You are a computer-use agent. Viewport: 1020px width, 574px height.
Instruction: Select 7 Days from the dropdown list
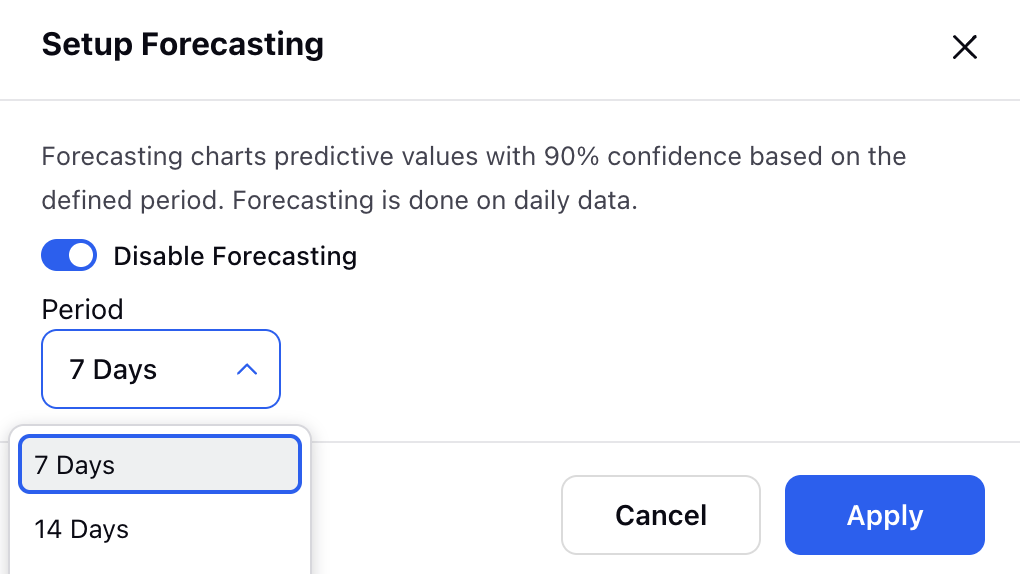[x=159, y=465]
